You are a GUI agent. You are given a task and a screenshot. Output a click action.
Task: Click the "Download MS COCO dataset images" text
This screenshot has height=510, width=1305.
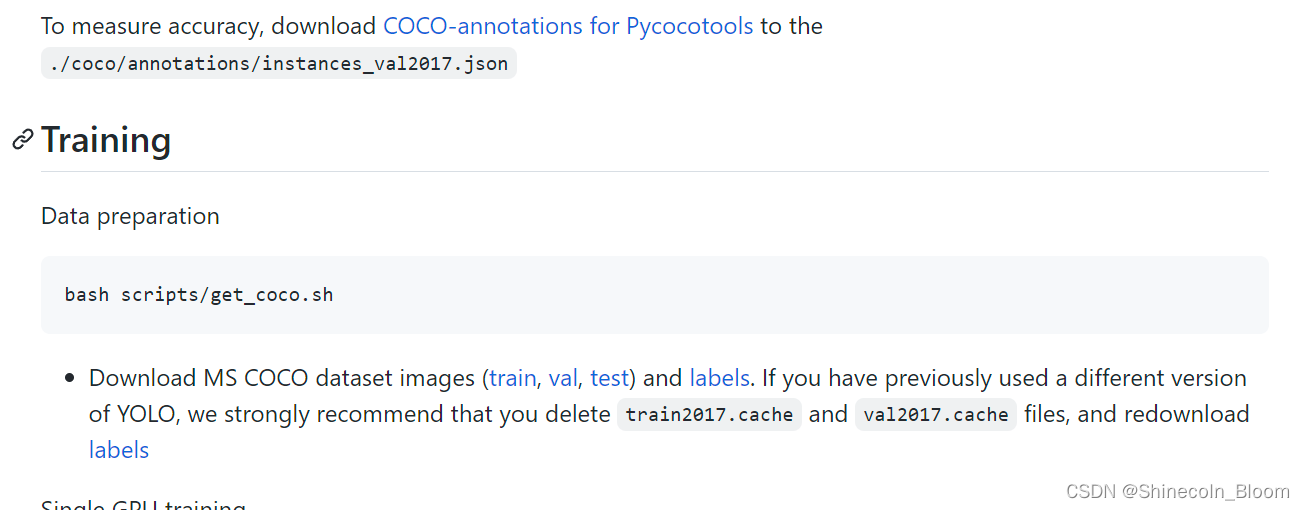click(282, 378)
